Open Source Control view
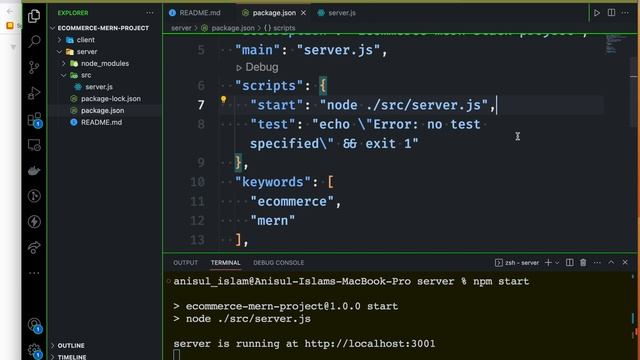Viewport: 640px width, 360px height. [34, 67]
